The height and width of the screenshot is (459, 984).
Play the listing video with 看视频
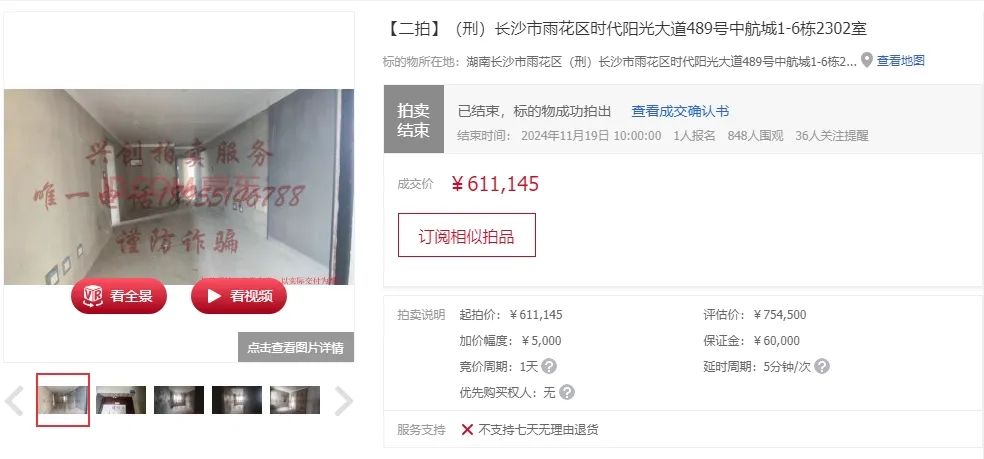click(238, 296)
